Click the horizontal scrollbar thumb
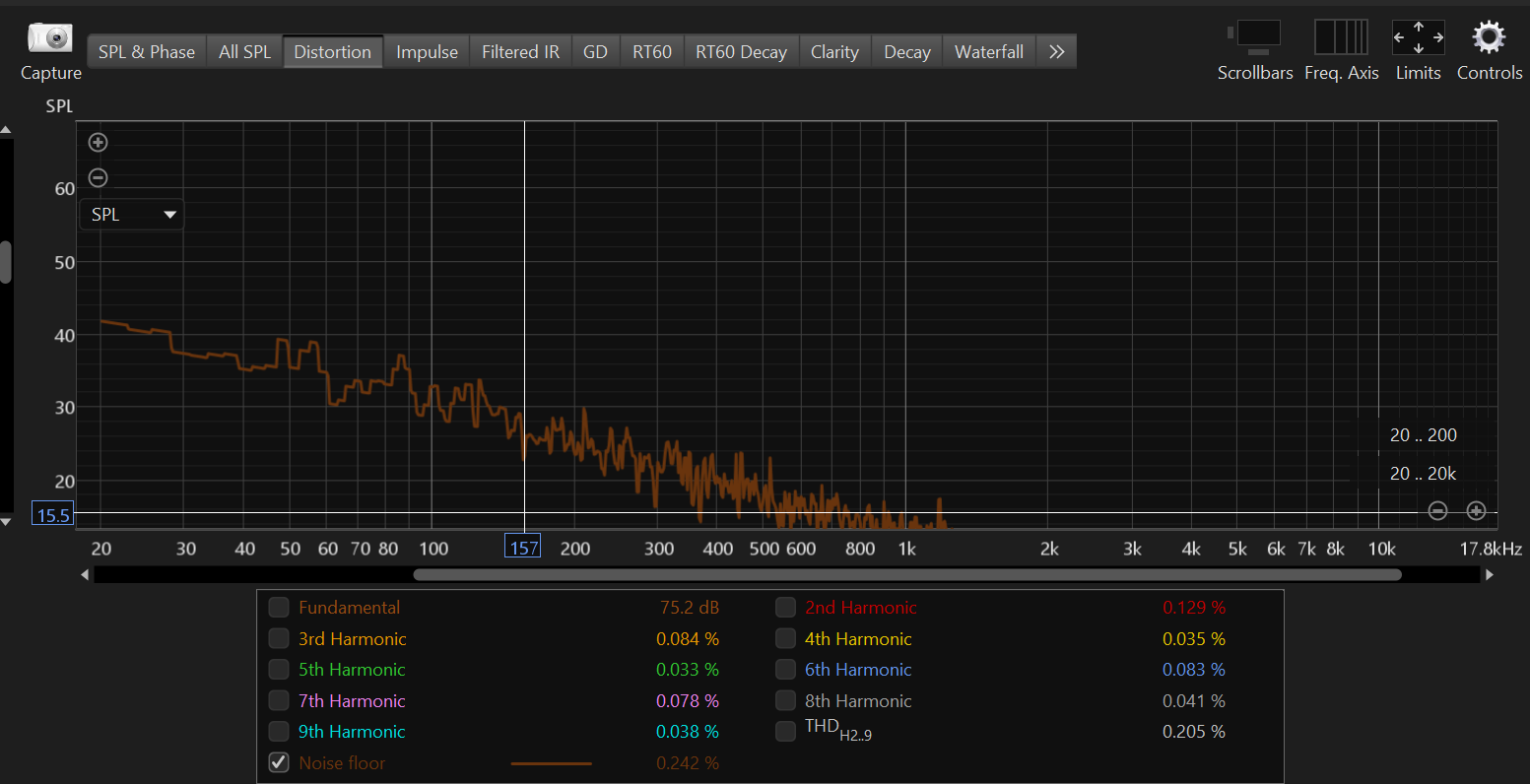This screenshot has width=1530, height=784. click(x=906, y=574)
